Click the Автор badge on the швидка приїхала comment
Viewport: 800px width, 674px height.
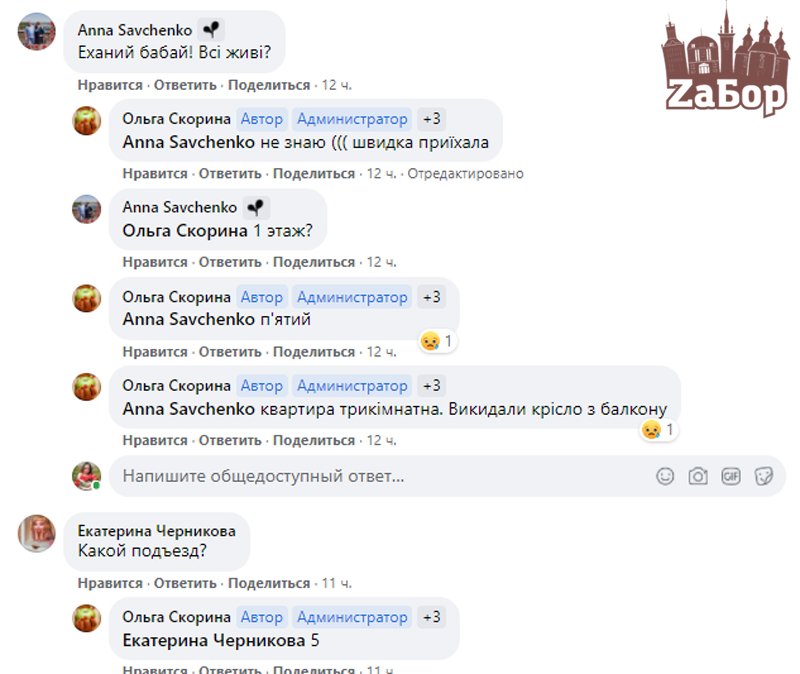(262, 119)
